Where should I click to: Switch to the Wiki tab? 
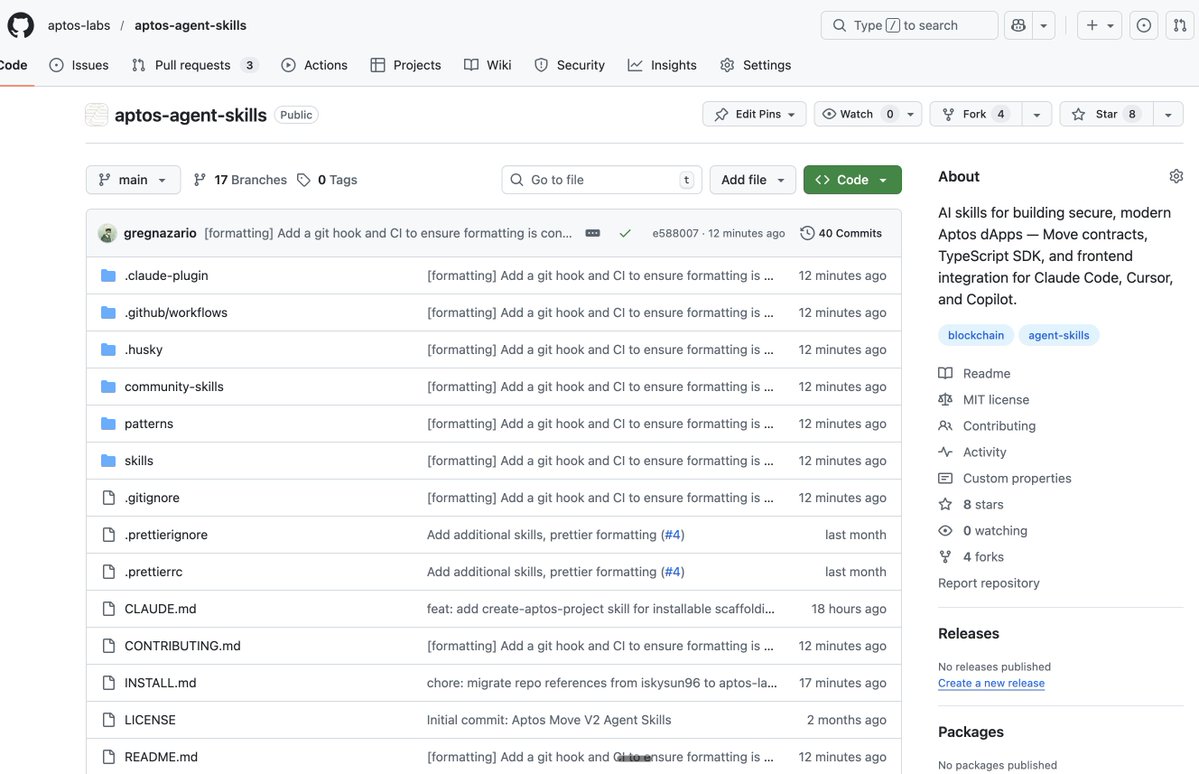(x=487, y=65)
